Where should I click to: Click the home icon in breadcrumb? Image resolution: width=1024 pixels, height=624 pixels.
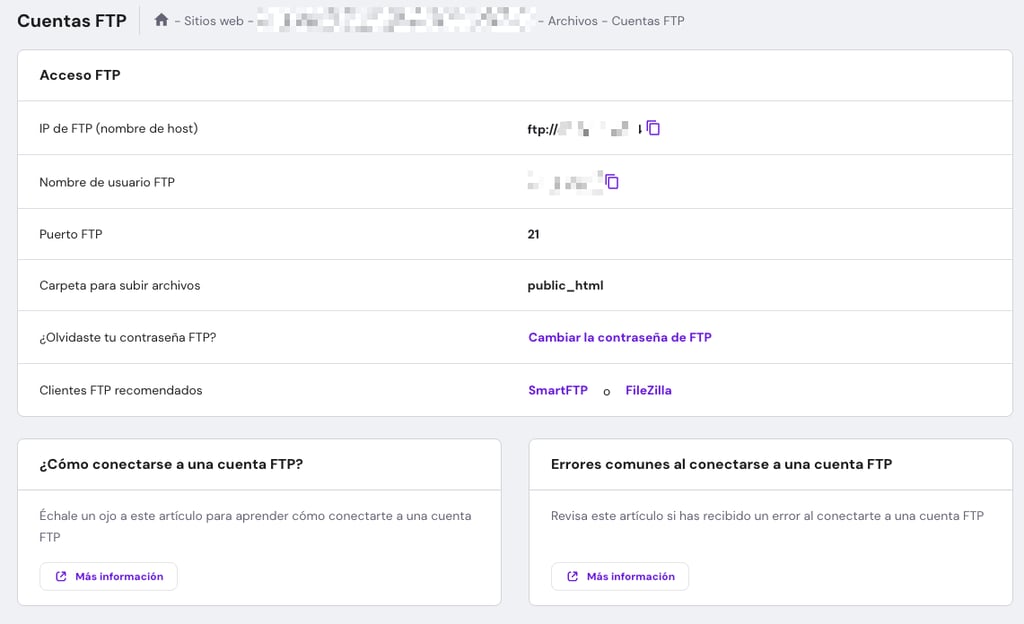(161, 20)
